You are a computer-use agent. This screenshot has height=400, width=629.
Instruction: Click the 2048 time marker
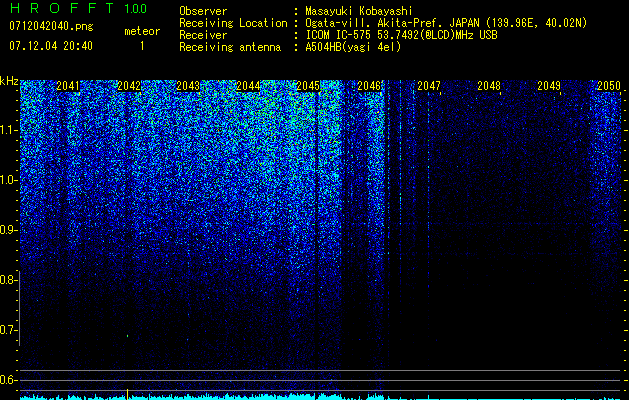pos(489,86)
